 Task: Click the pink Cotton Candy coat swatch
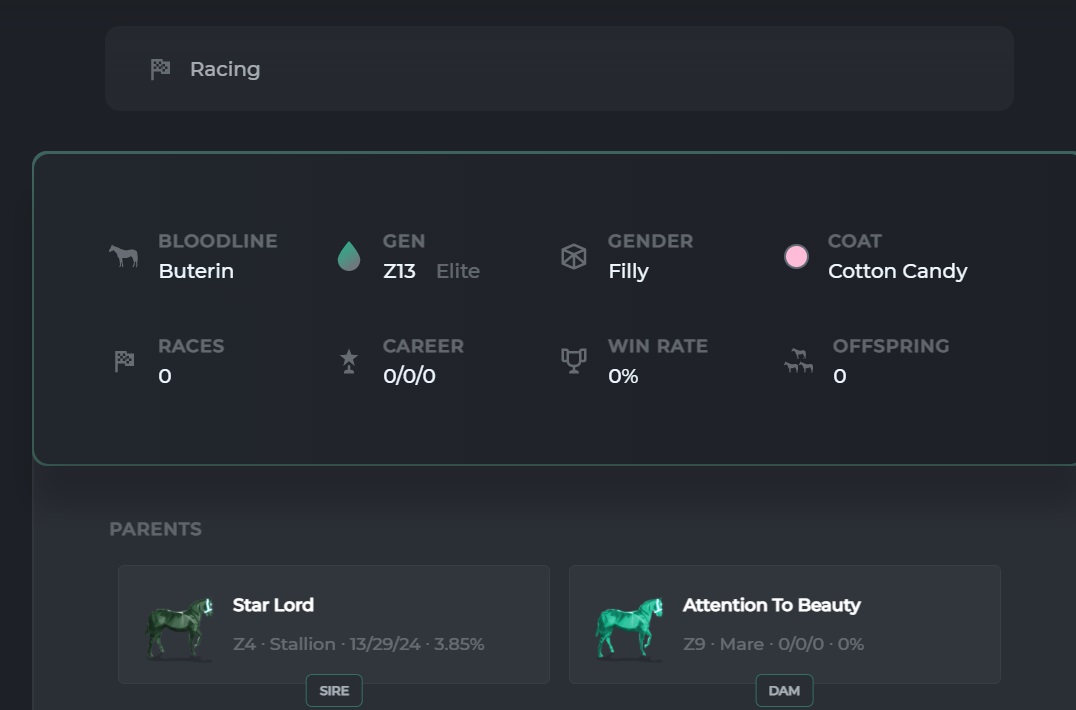point(796,257)
